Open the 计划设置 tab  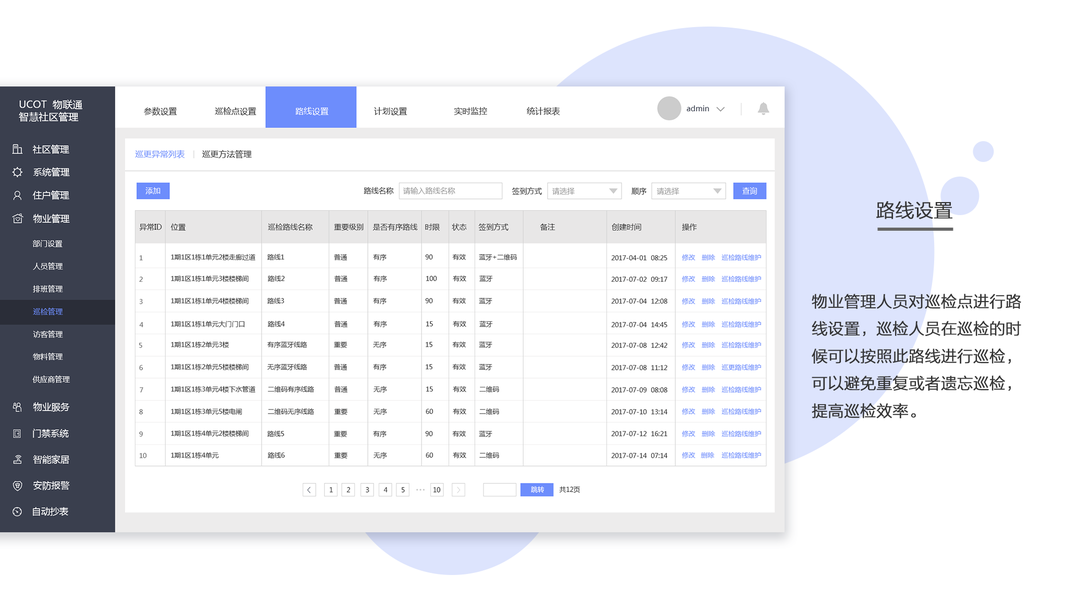[x=390, y=111]
